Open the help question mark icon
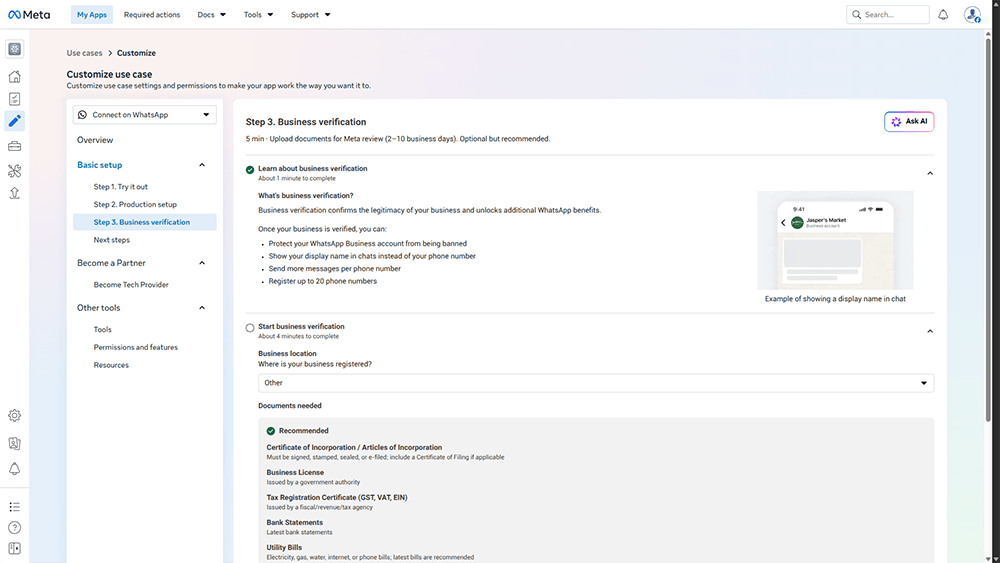This screenshot has width=1000, height=563. point(15,527)
